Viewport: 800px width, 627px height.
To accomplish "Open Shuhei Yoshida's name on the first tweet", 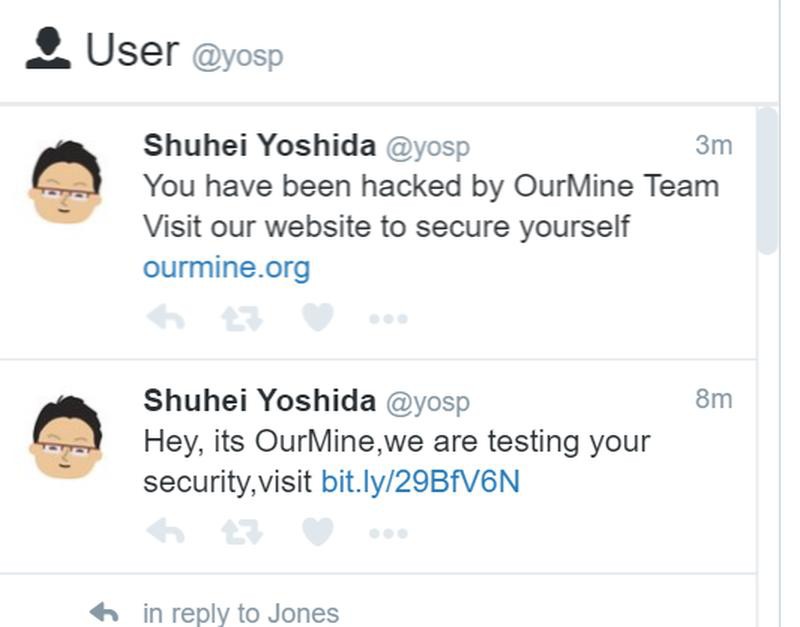I will tap(259, 146).
